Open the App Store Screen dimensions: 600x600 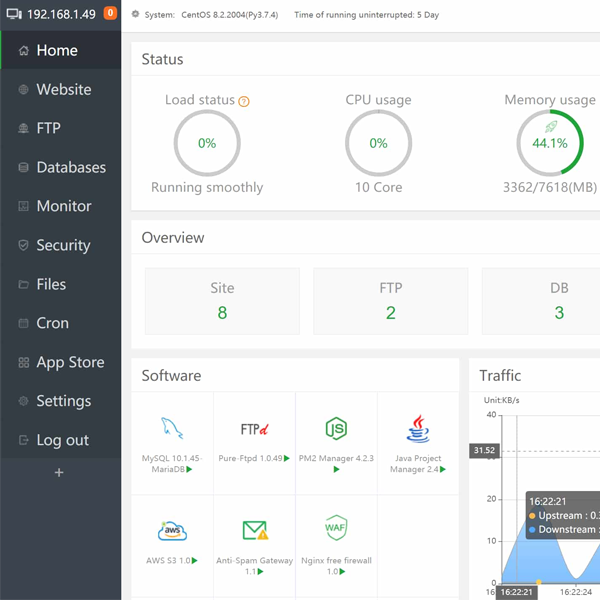coord(60,362)
